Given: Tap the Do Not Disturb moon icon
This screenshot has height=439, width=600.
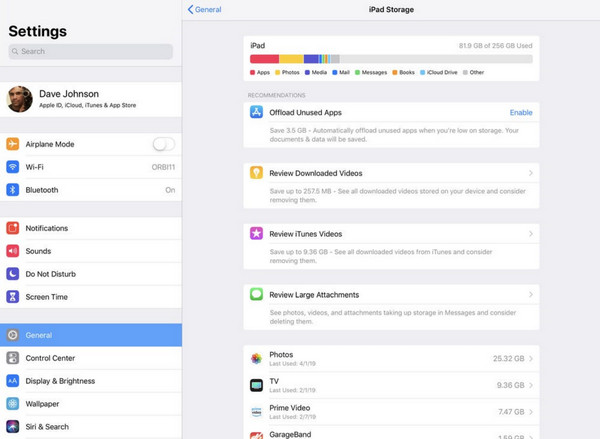Looking at the screenshot, I should pos(13,274).
